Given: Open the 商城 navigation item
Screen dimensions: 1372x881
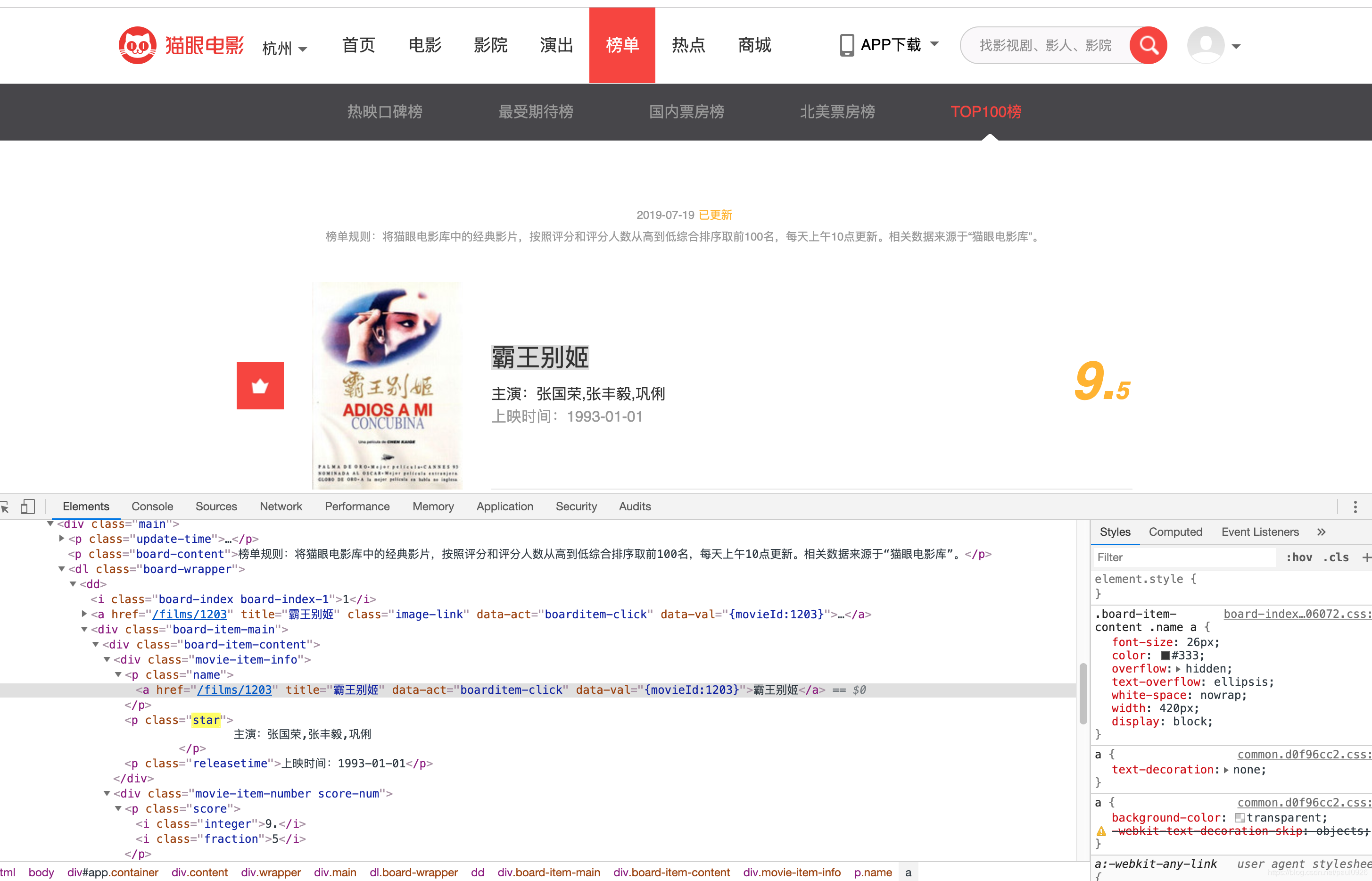Looking at the screenshot, I should click(x=754, y=45).
